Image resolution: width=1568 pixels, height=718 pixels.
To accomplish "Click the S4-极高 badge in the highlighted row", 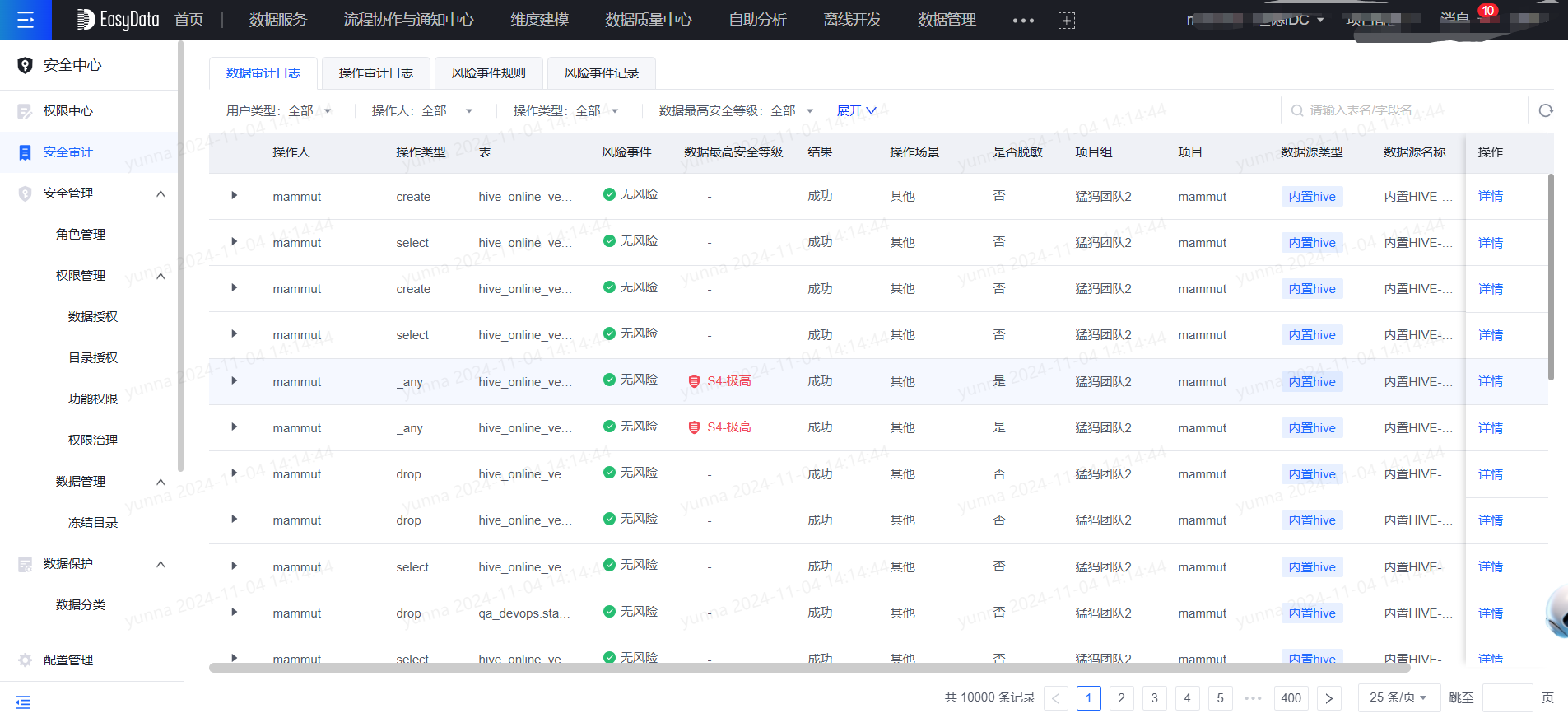I will click(720, 381).
